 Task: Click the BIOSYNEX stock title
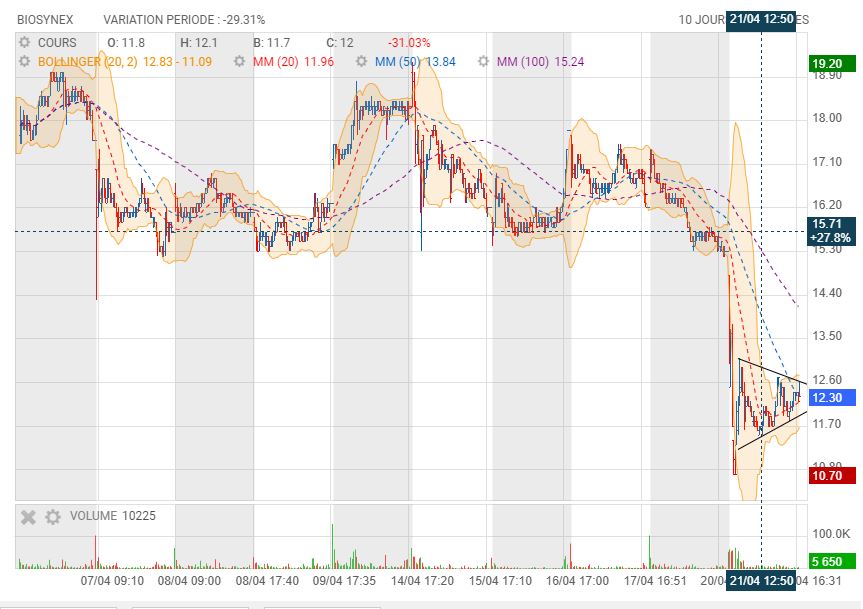point(45,20)
